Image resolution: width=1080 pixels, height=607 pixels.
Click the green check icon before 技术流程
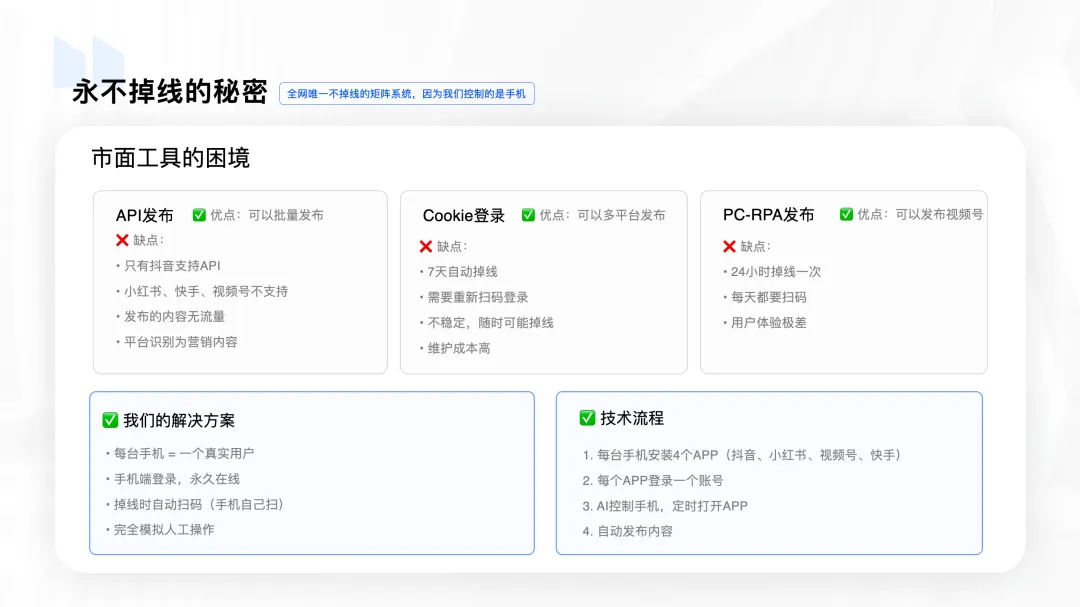(x=587, y=418)
